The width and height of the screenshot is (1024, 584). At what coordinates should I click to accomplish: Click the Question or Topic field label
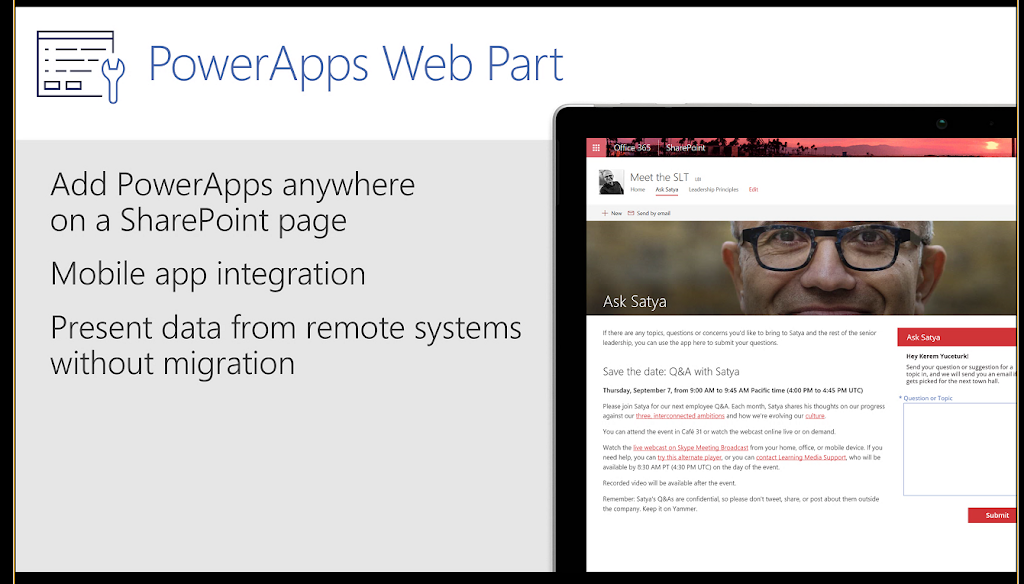tap(925, 398)
